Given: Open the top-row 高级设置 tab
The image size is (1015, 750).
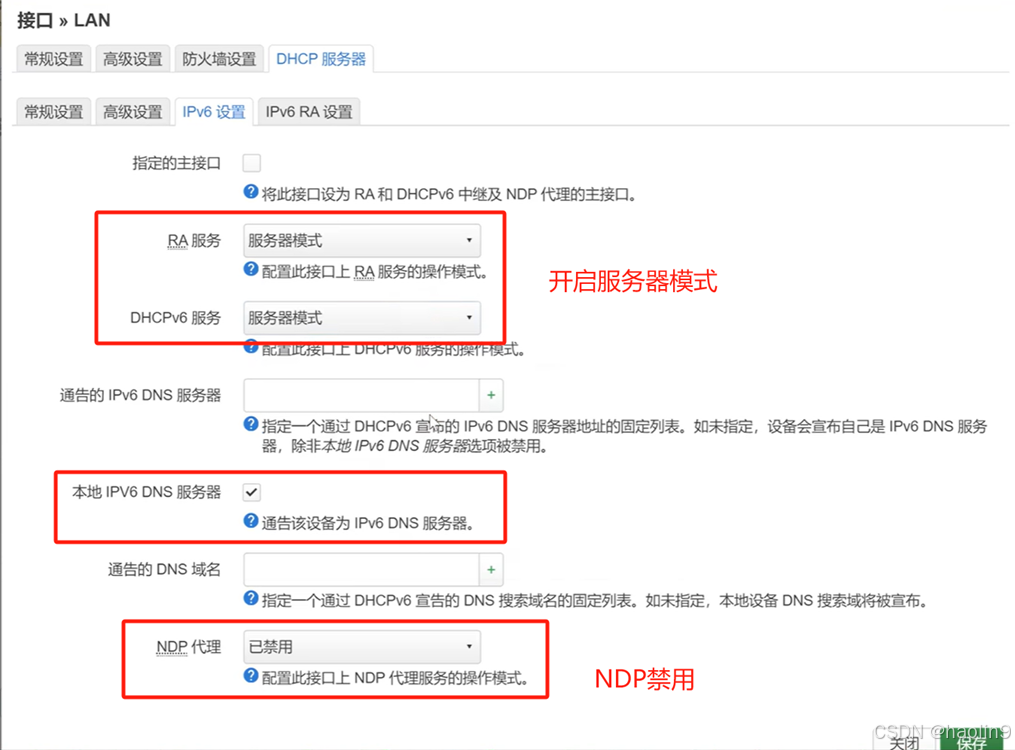Looking at the screenshot, I should (x=133, y=59).
